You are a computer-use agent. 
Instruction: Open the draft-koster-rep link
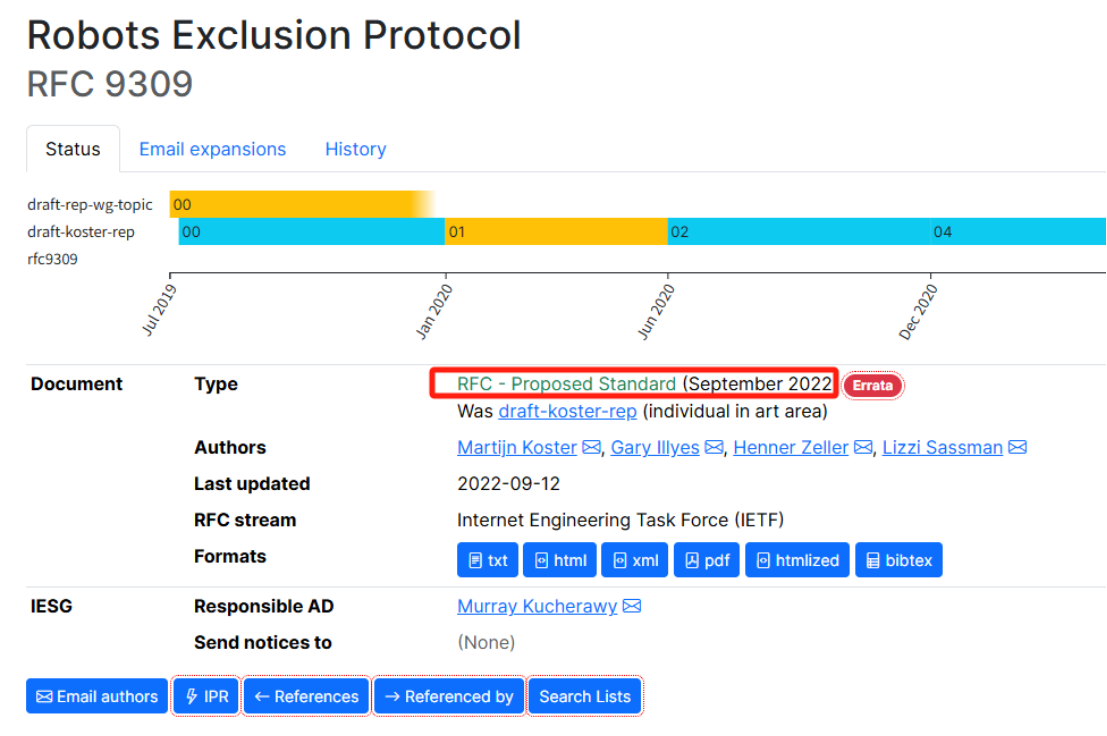(x=568, y=411)
